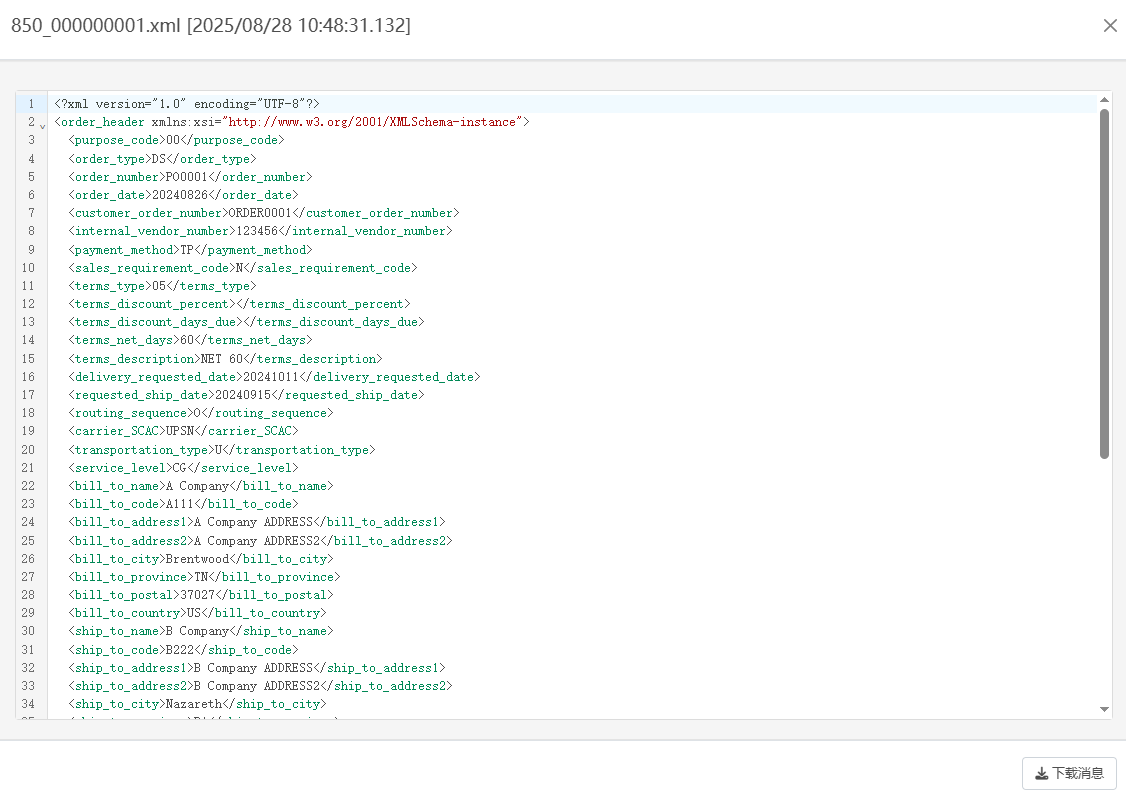The height and width of the screenshot is (803, 1126).
Task: Click the order_date value 20240826
Action: click(180, 195)
